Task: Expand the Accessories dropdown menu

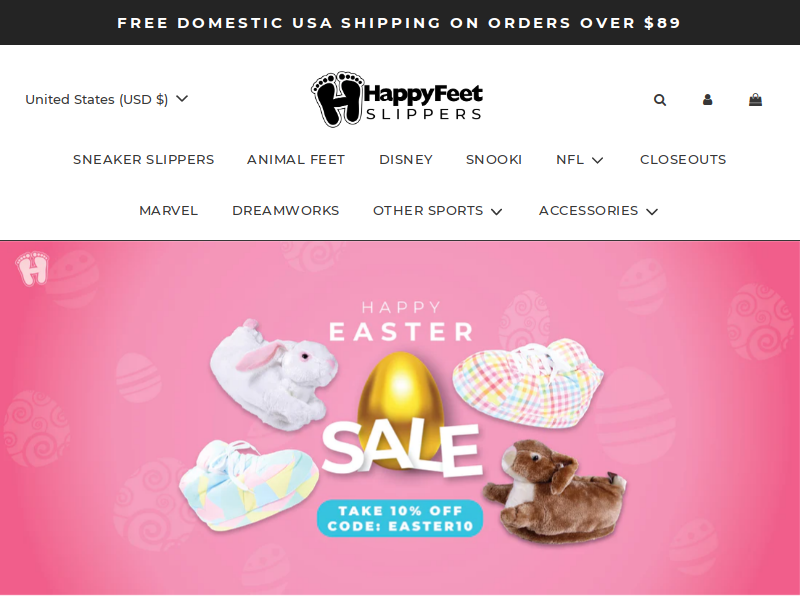Action: pyautogui.click(x=598, y=211)
